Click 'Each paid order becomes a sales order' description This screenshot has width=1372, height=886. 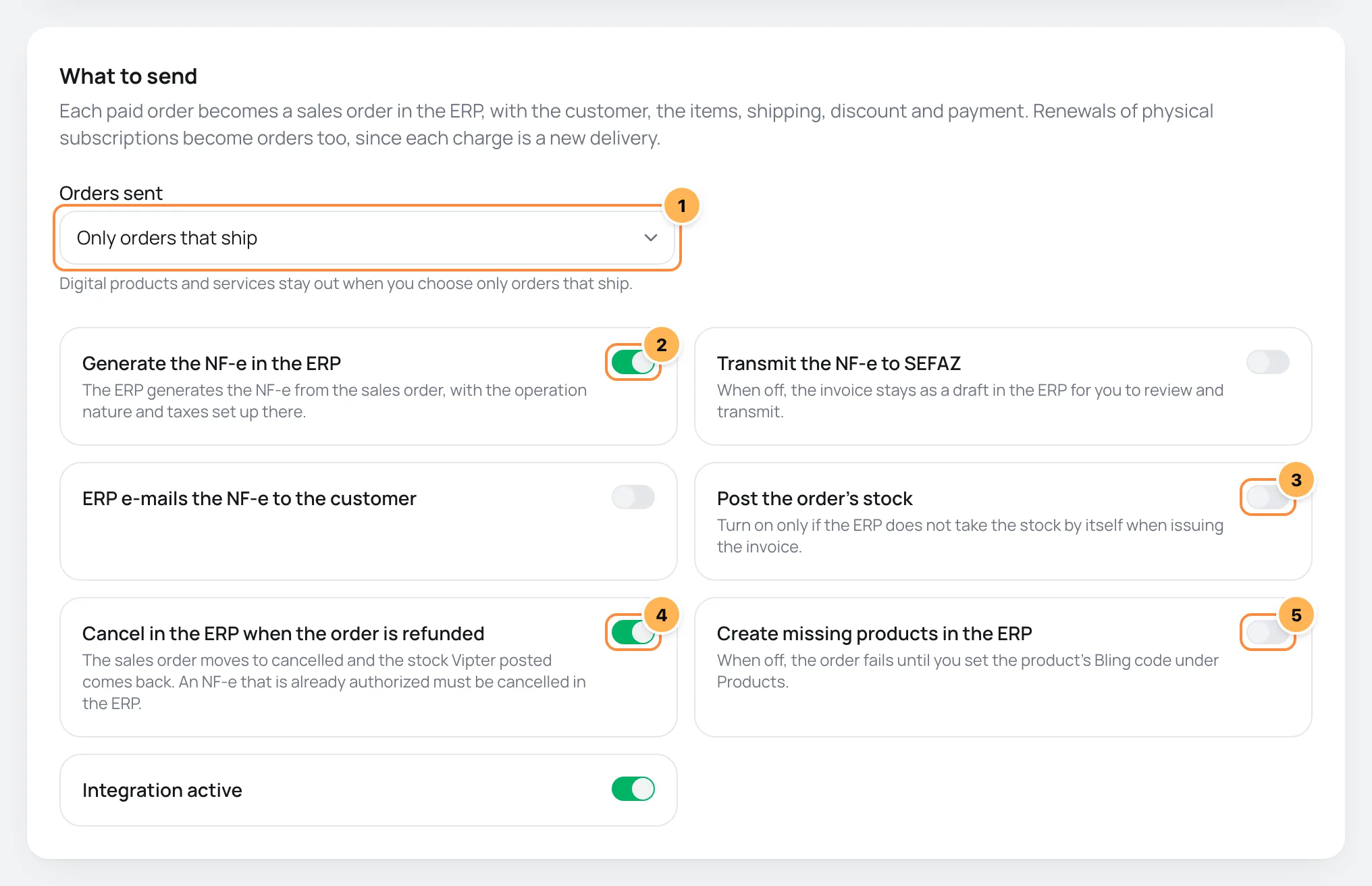coord(636,124)
